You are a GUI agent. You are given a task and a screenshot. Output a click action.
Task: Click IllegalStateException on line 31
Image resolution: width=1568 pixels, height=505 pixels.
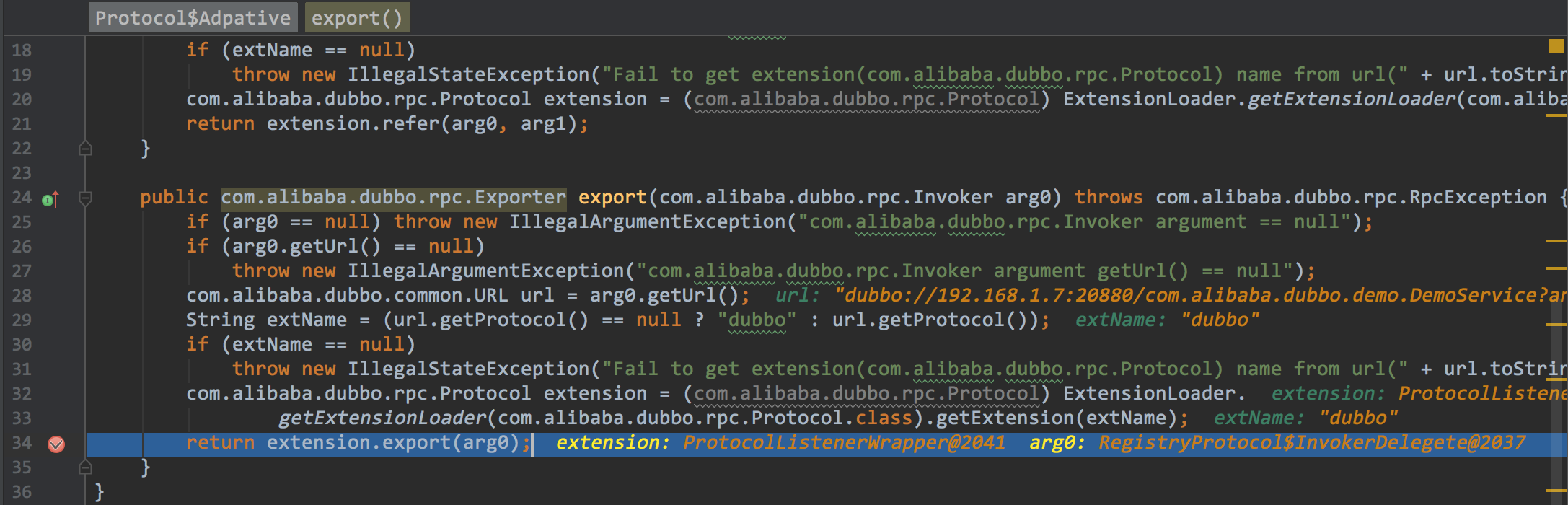coord(468,369)
